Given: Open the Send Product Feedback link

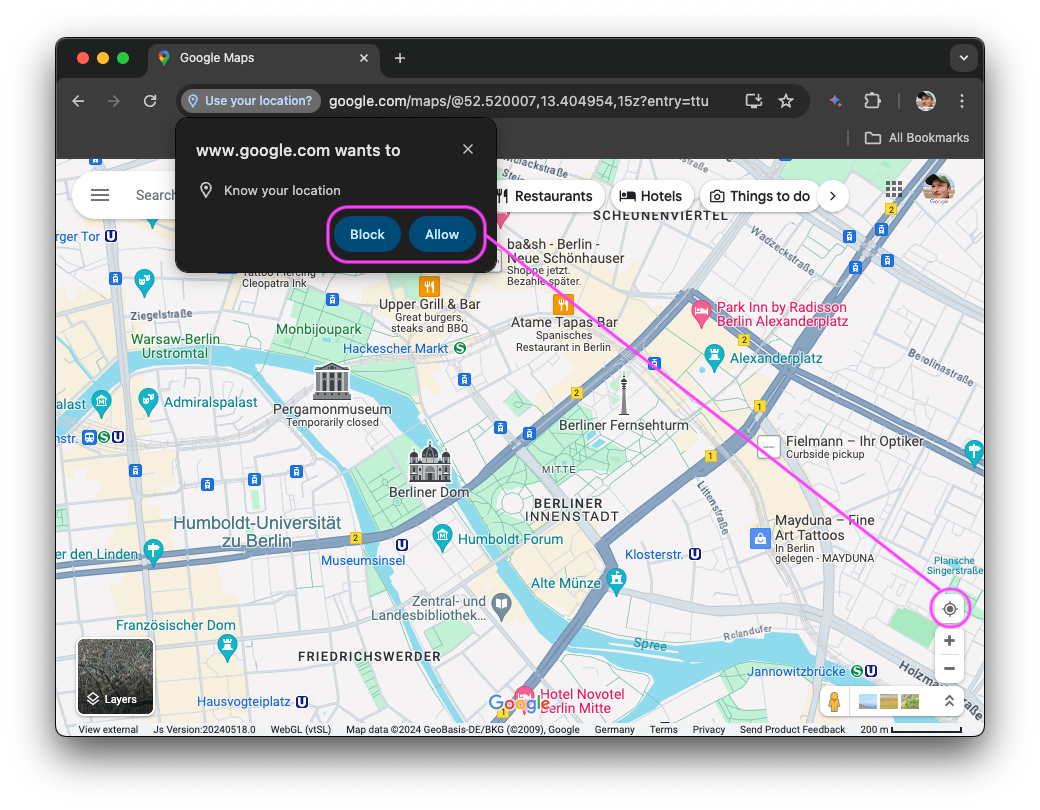Looking at the screenshot, I should [792, 729].
